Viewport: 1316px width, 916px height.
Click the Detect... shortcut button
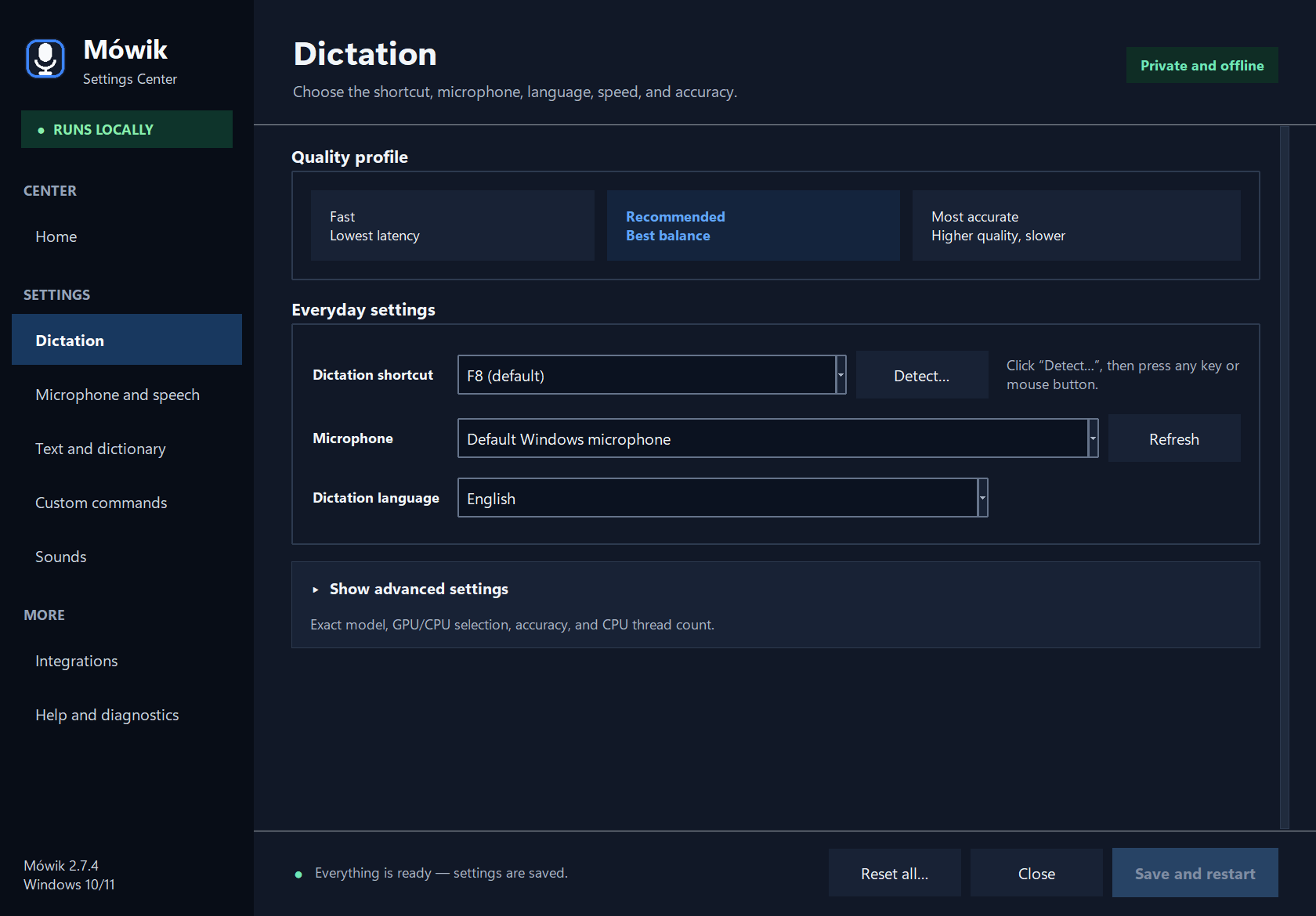click(922, 375)
